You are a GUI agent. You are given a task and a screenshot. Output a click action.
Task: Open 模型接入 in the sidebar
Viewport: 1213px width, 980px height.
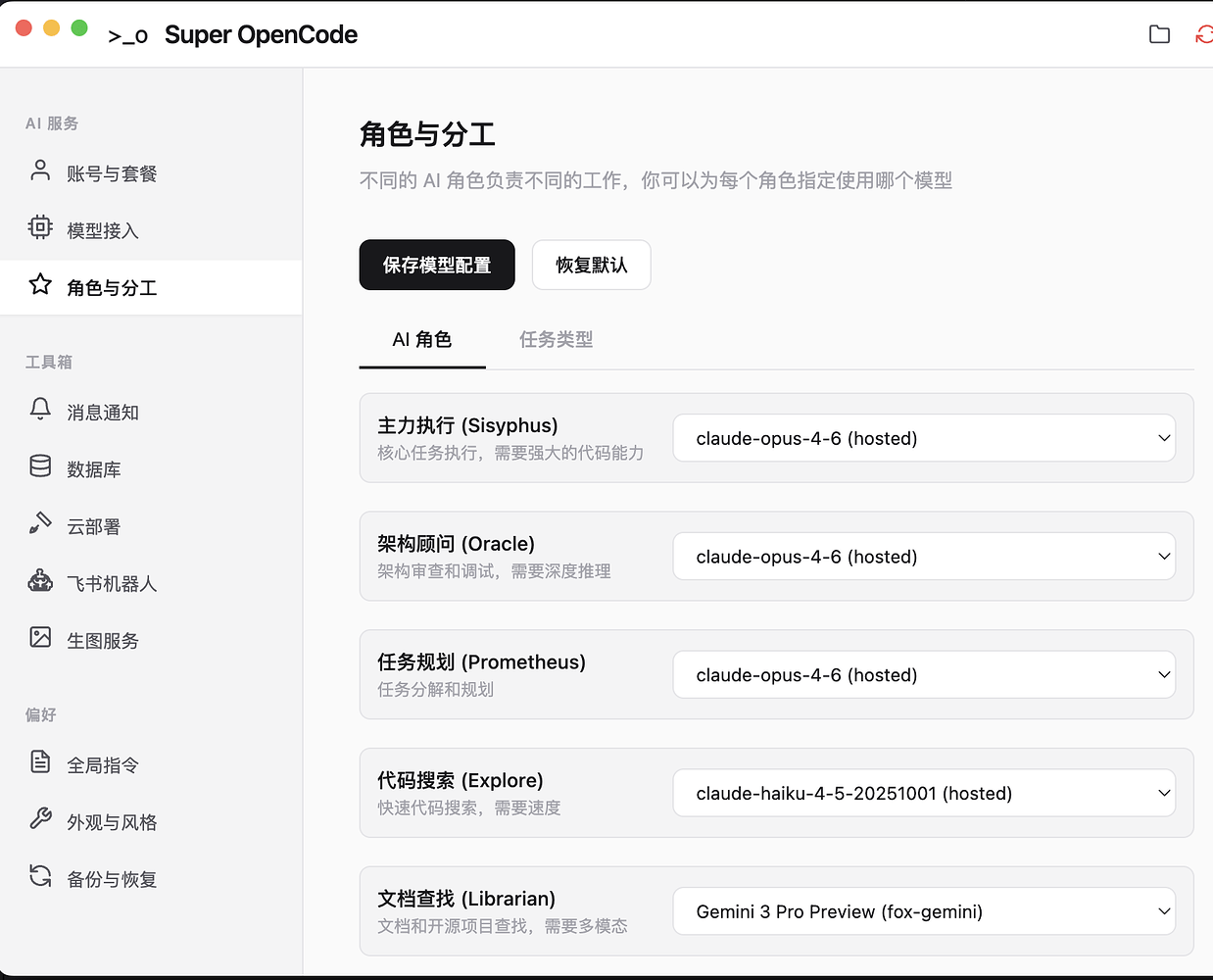pos(151,230)
